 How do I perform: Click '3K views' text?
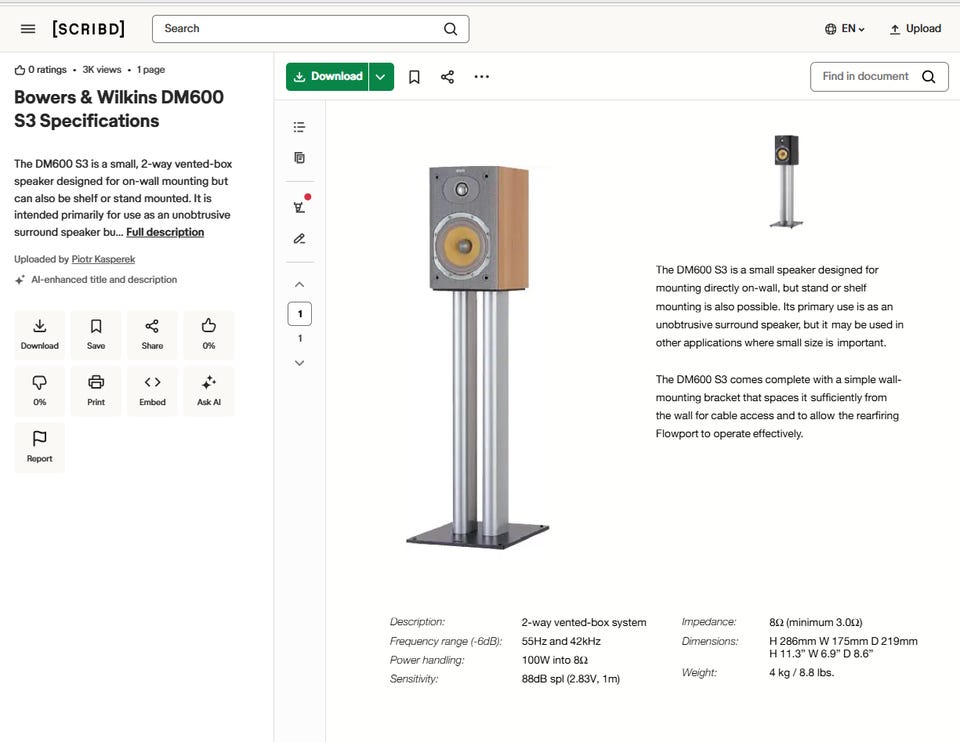coord(102,70)
